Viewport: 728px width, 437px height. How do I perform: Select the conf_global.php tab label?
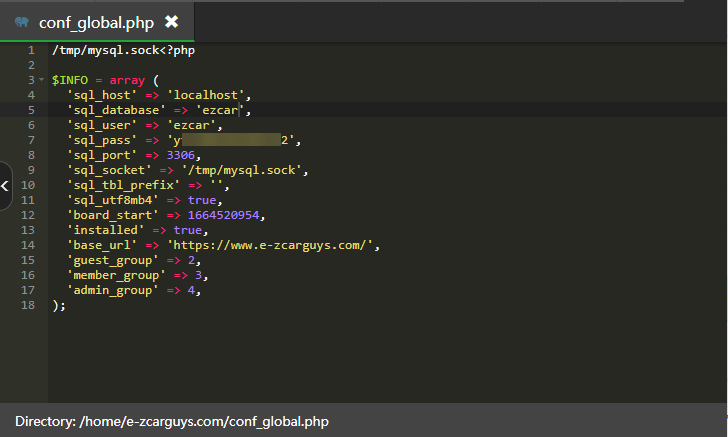pos(95,21)
